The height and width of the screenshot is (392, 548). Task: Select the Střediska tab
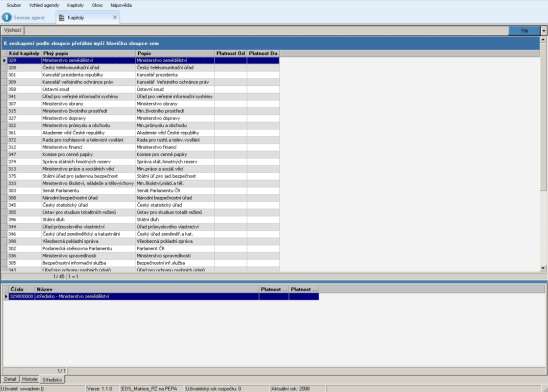pyautogui.click(x=52, y=379)
